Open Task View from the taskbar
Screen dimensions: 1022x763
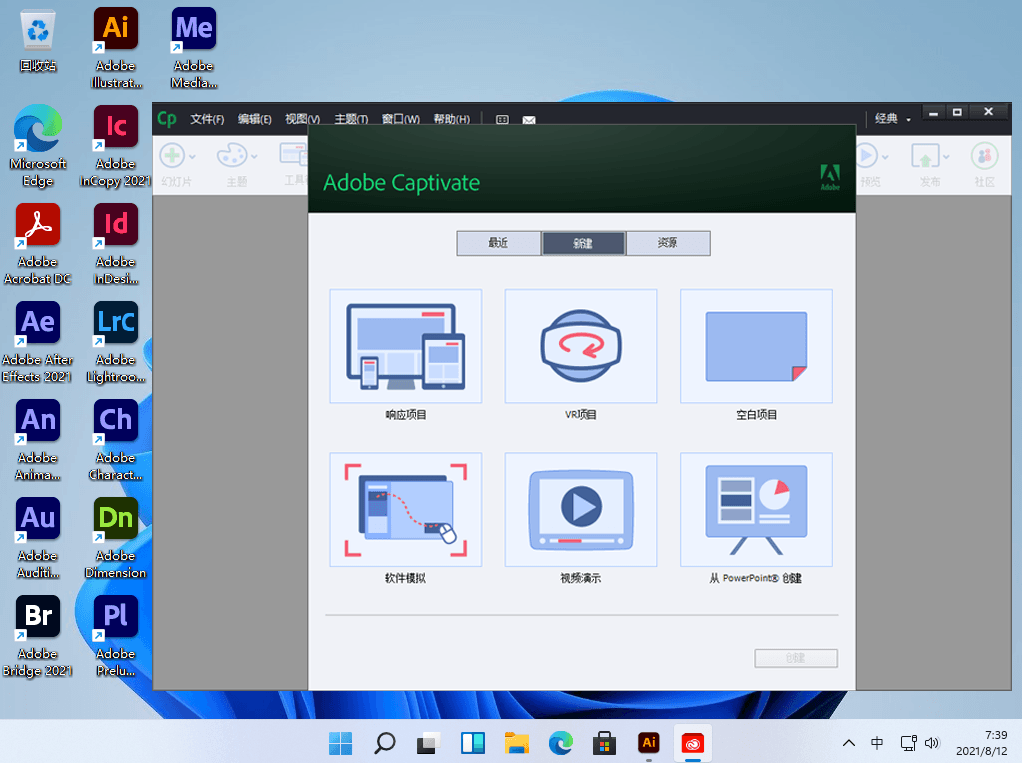[x=428, y=743]
